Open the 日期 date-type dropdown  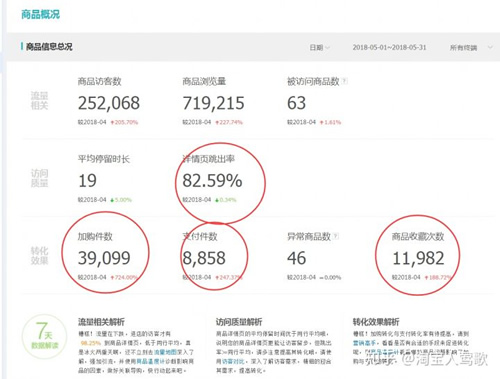[x=319, y=48]
